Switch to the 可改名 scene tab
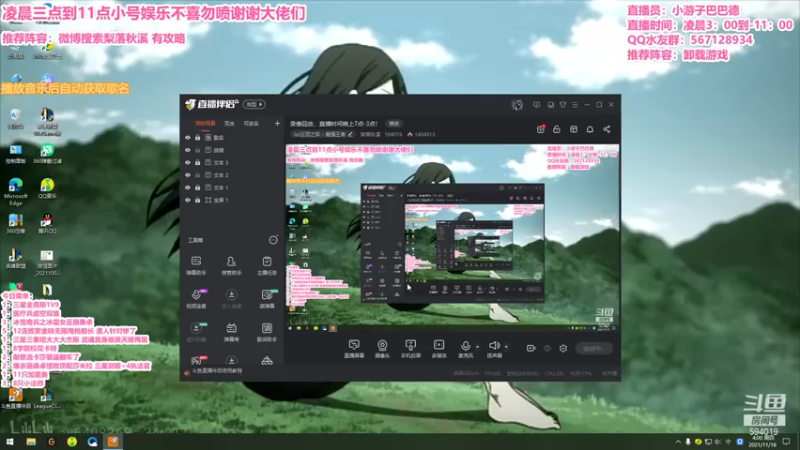 [x=251, y=123]
